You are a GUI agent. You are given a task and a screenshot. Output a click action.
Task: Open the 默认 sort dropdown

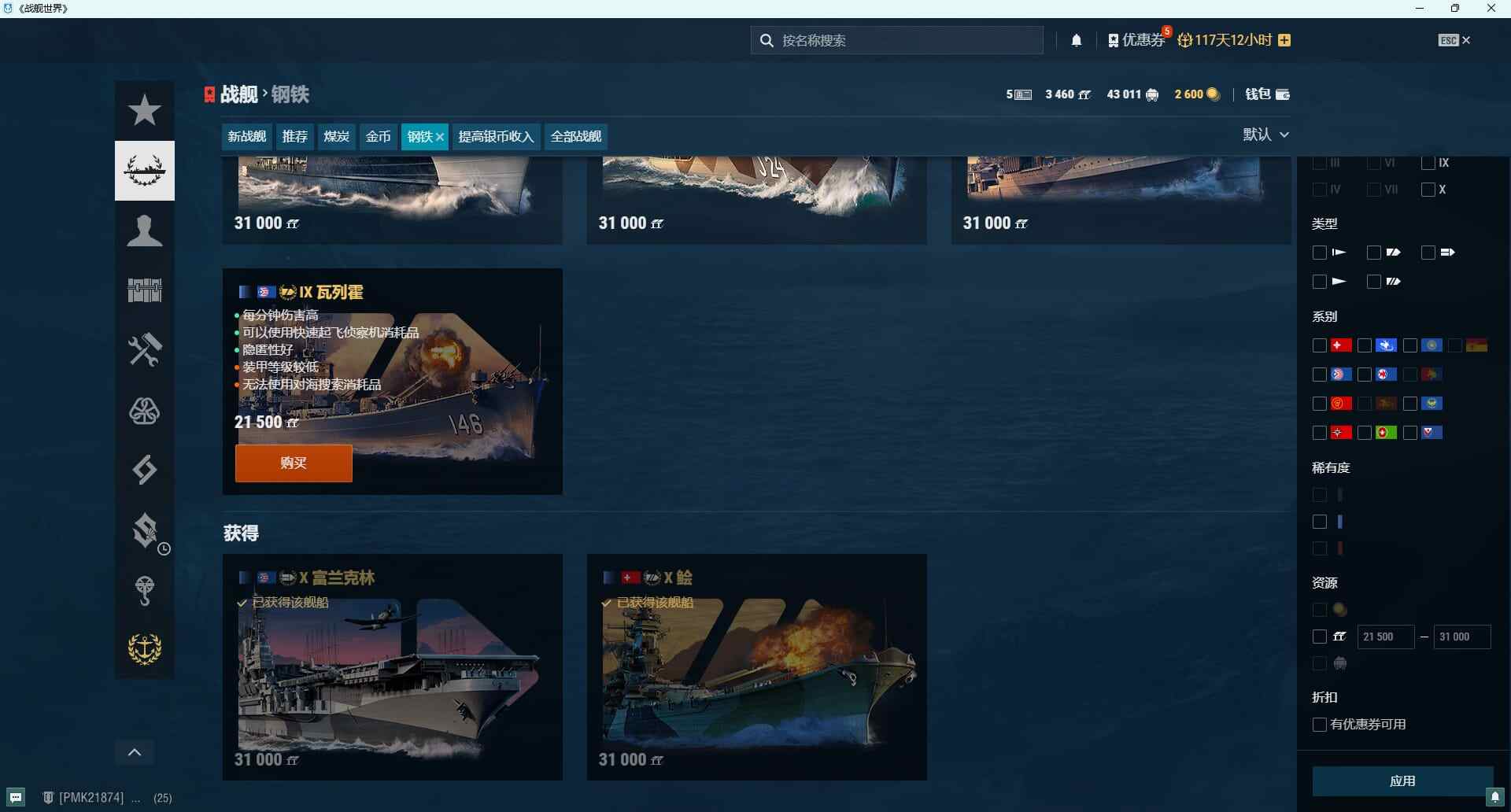point(1266,135)
